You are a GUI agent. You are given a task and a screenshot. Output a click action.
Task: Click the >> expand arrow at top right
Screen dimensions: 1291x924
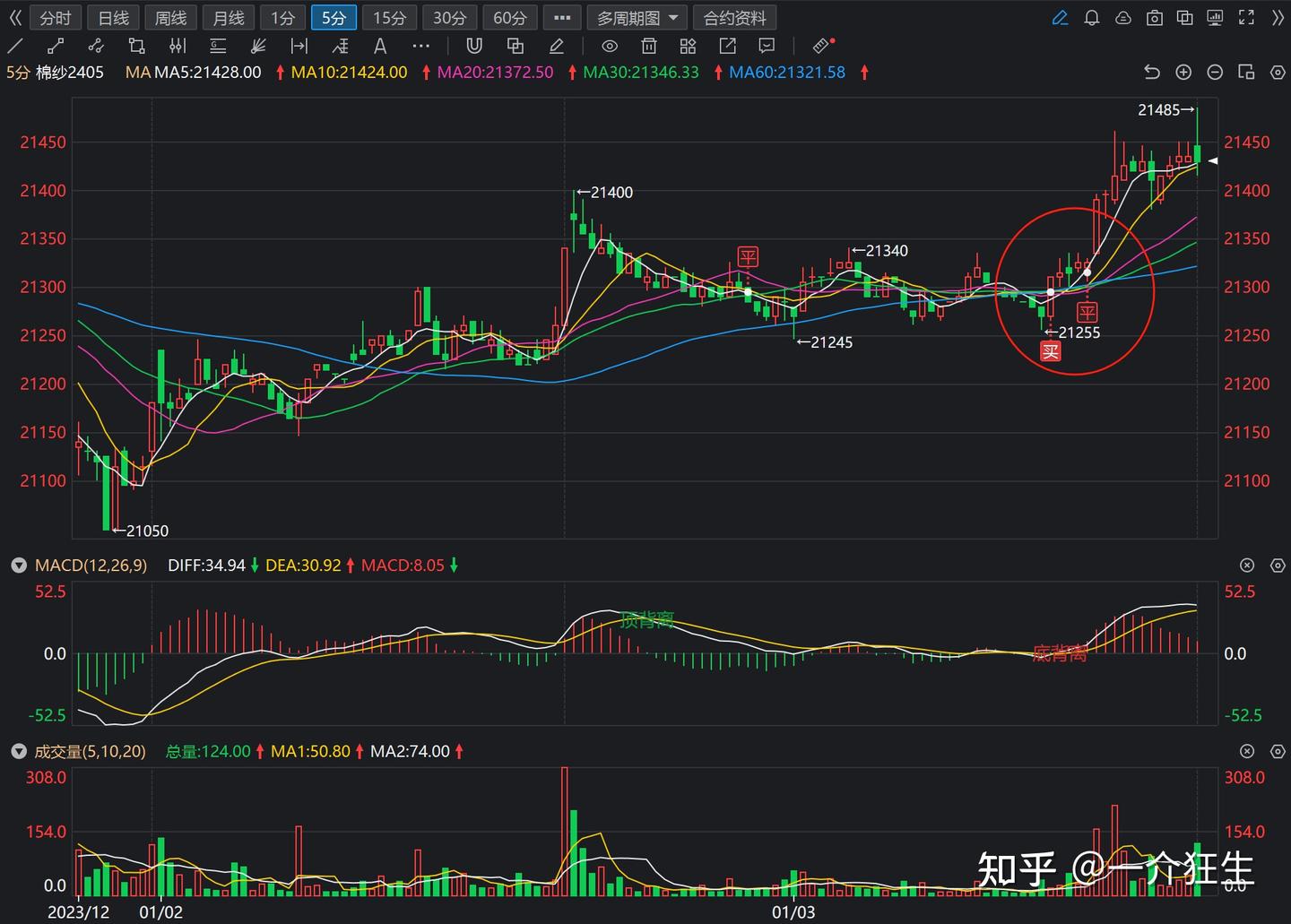point(1277,17)
